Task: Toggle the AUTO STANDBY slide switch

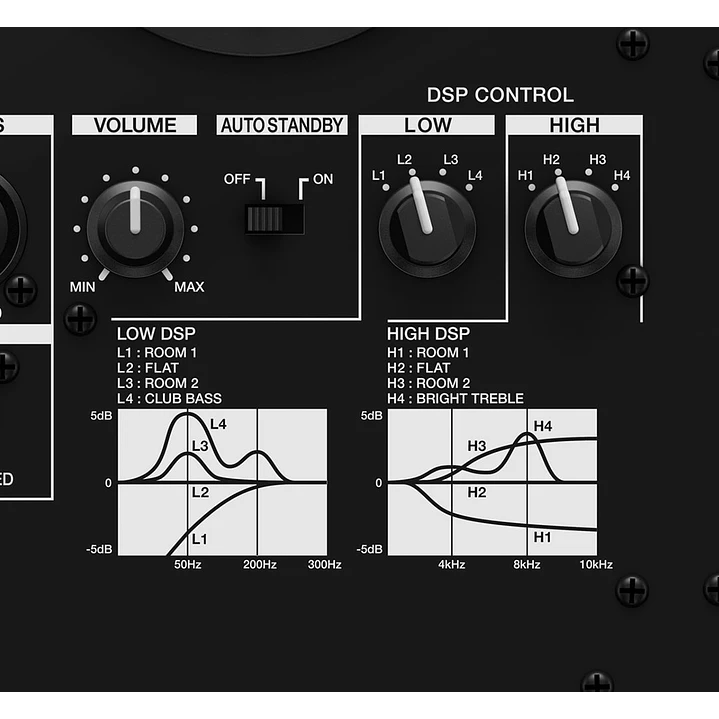Action: coord(275,219)
